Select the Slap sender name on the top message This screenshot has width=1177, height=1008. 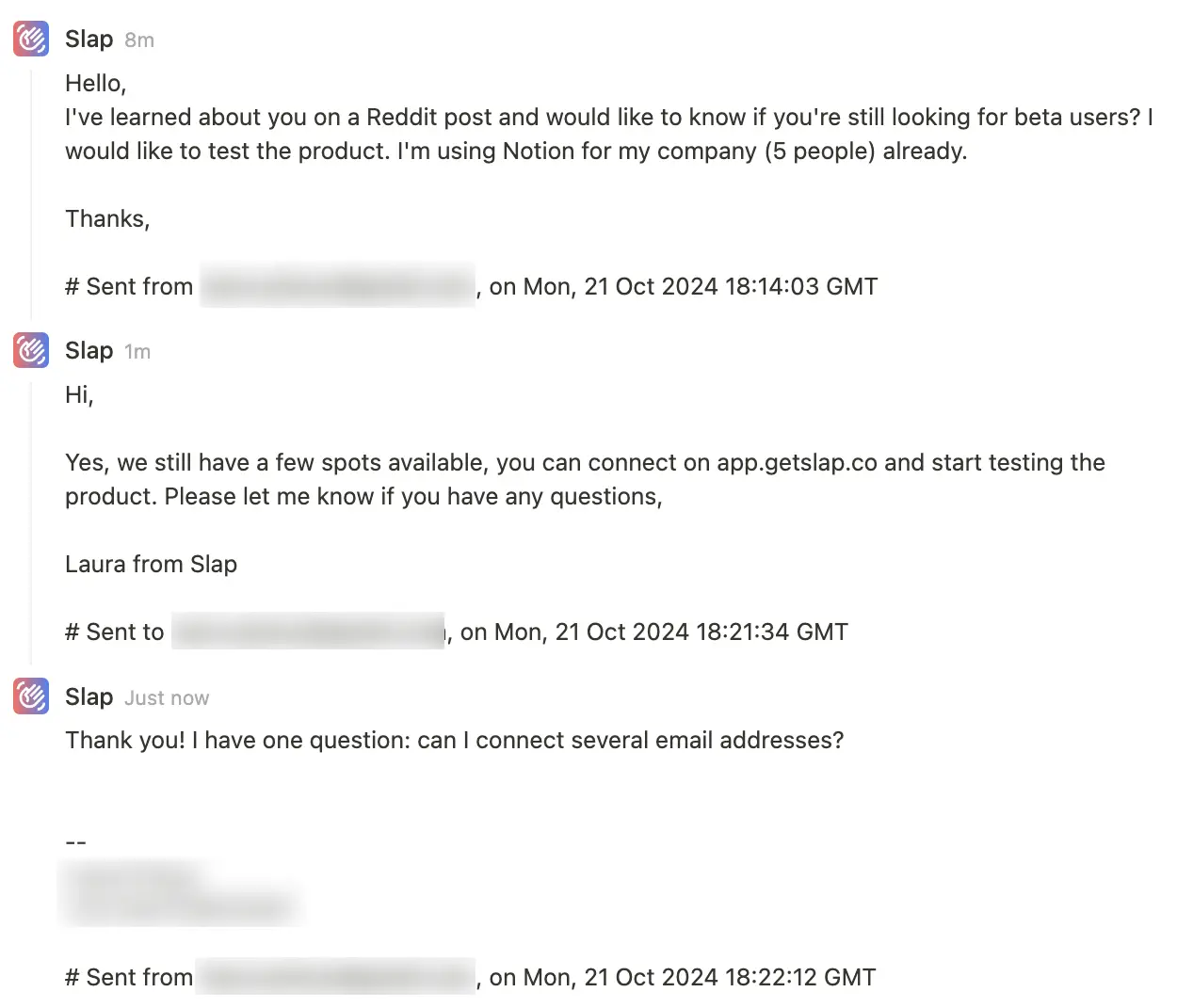(89, 39)
